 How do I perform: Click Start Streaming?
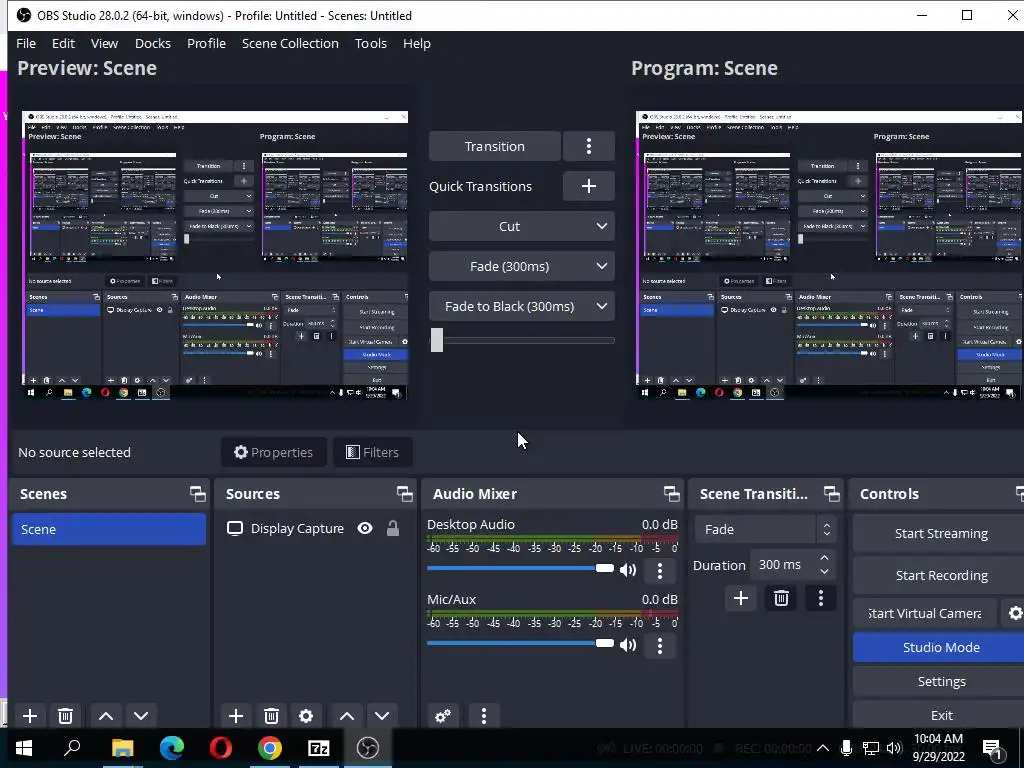(x=941, y=534)
